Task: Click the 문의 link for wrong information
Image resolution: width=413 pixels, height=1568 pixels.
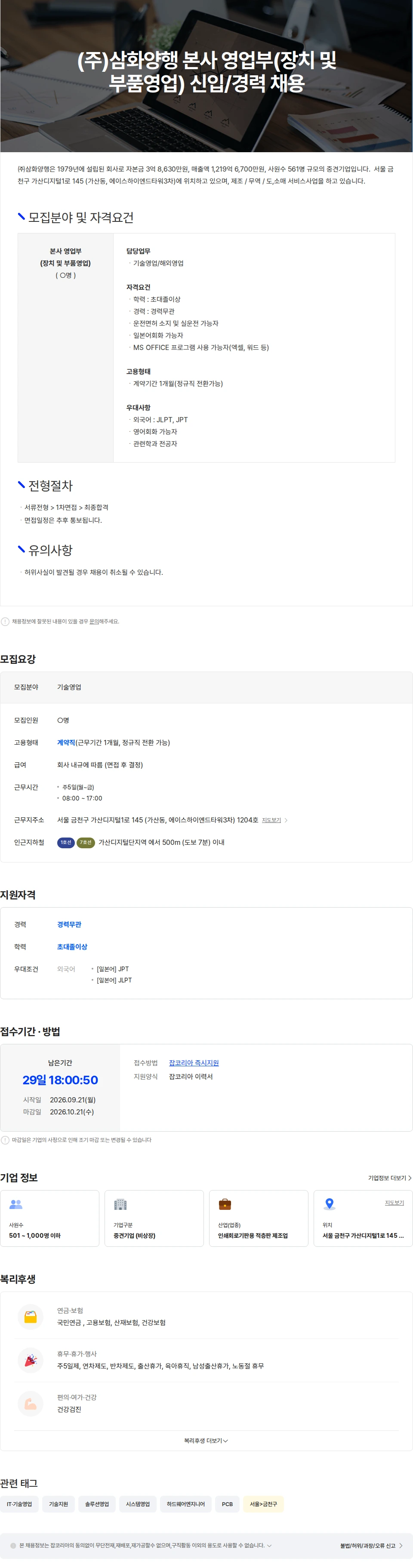Action: click(94, 621)
